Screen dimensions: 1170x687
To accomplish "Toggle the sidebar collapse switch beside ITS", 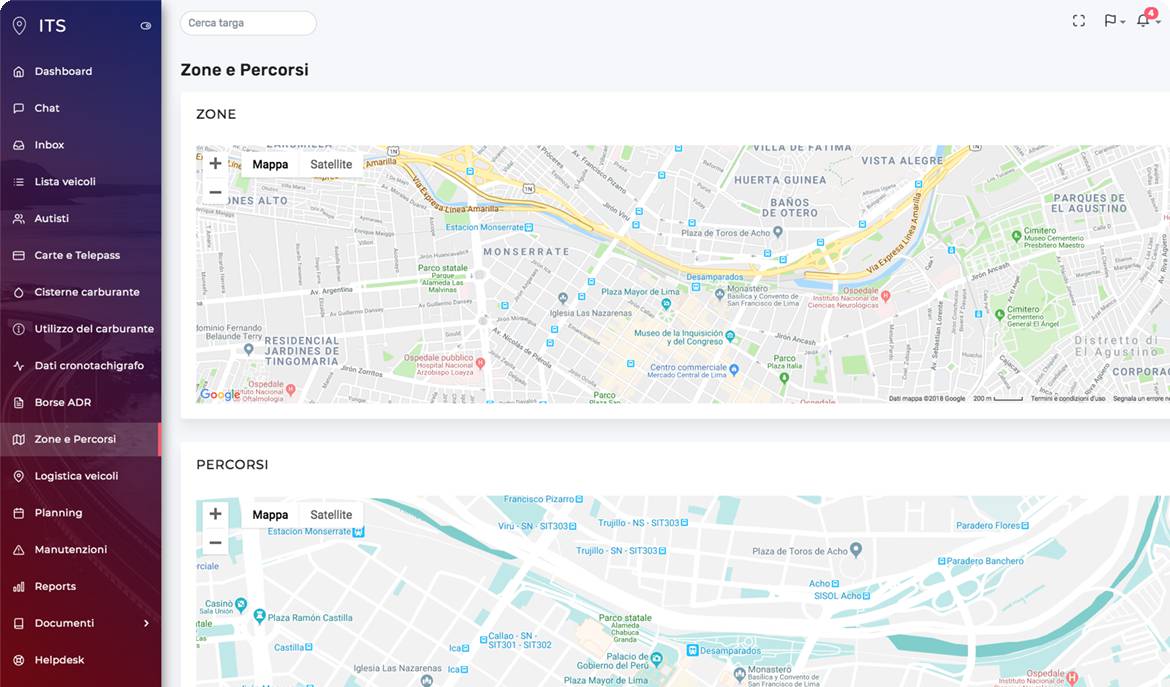I will click(146, 25).
